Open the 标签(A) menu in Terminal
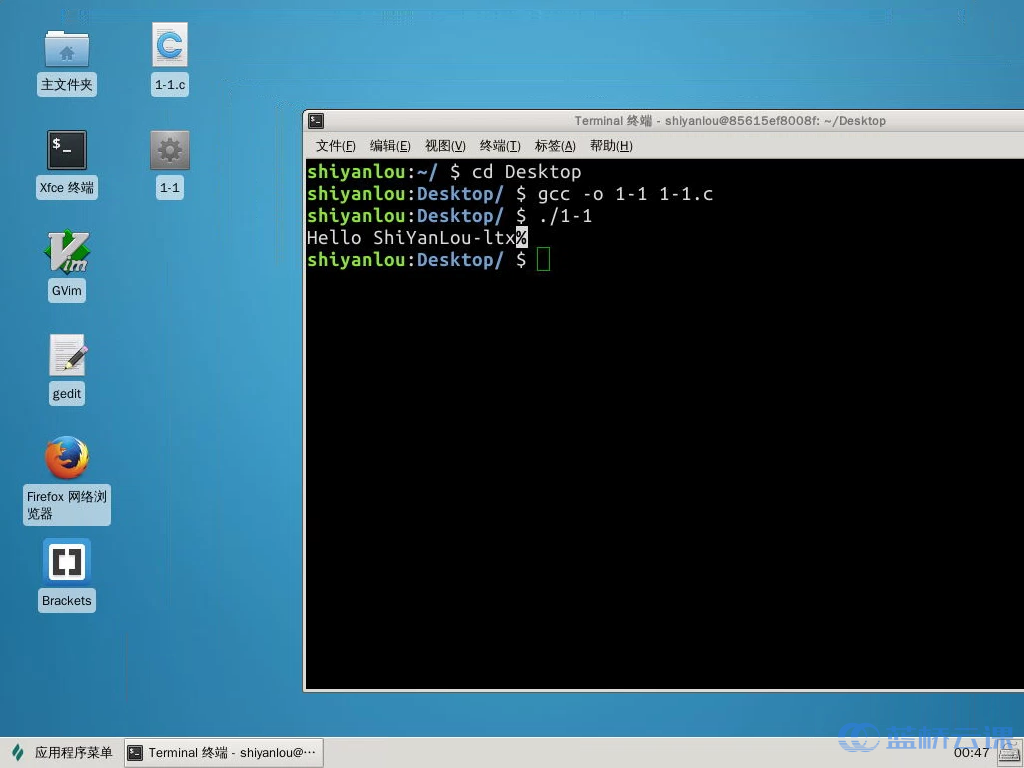Image resolution: width=1024 pixels, height=768 pixels. [x=554, y=146]
